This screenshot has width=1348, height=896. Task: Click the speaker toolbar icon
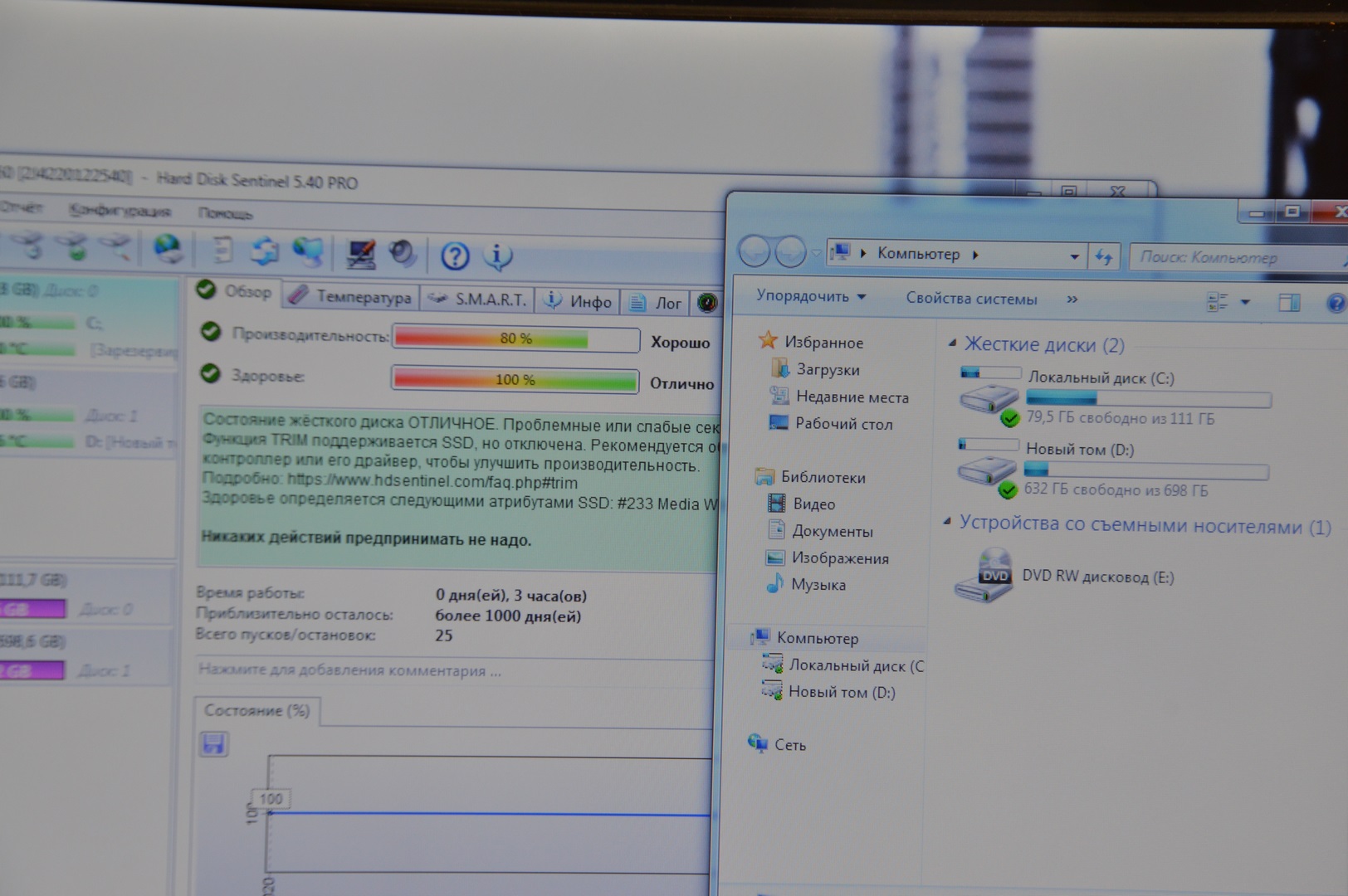(x=403, y=254)
